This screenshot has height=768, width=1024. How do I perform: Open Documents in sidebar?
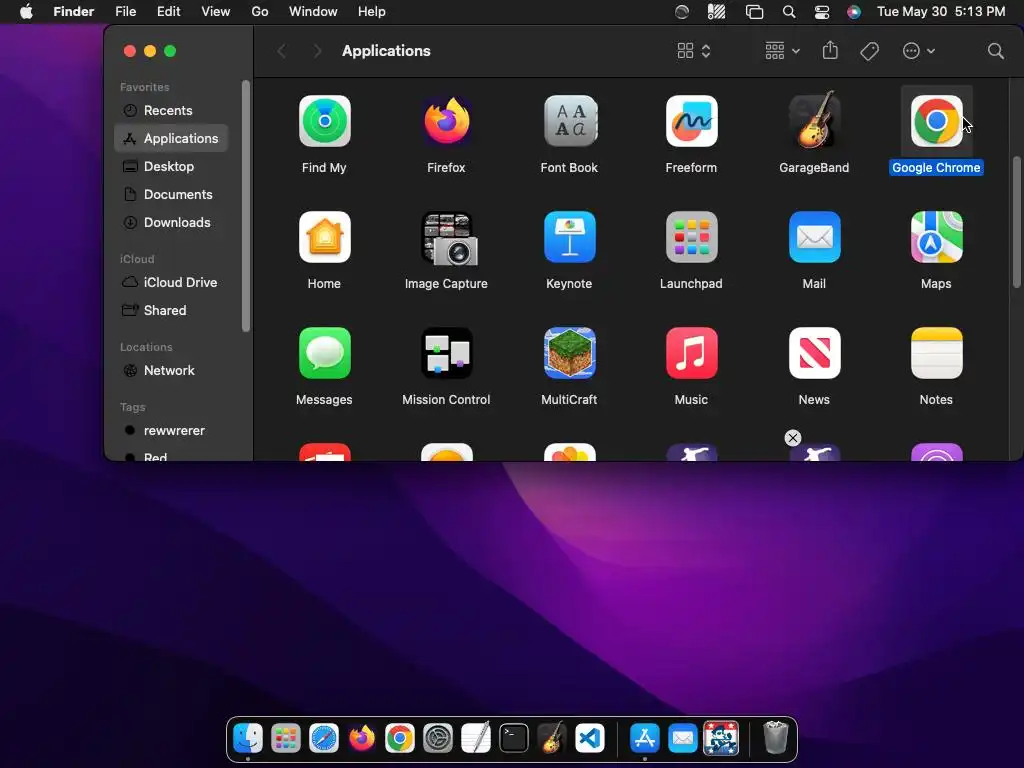coord(171,195)
